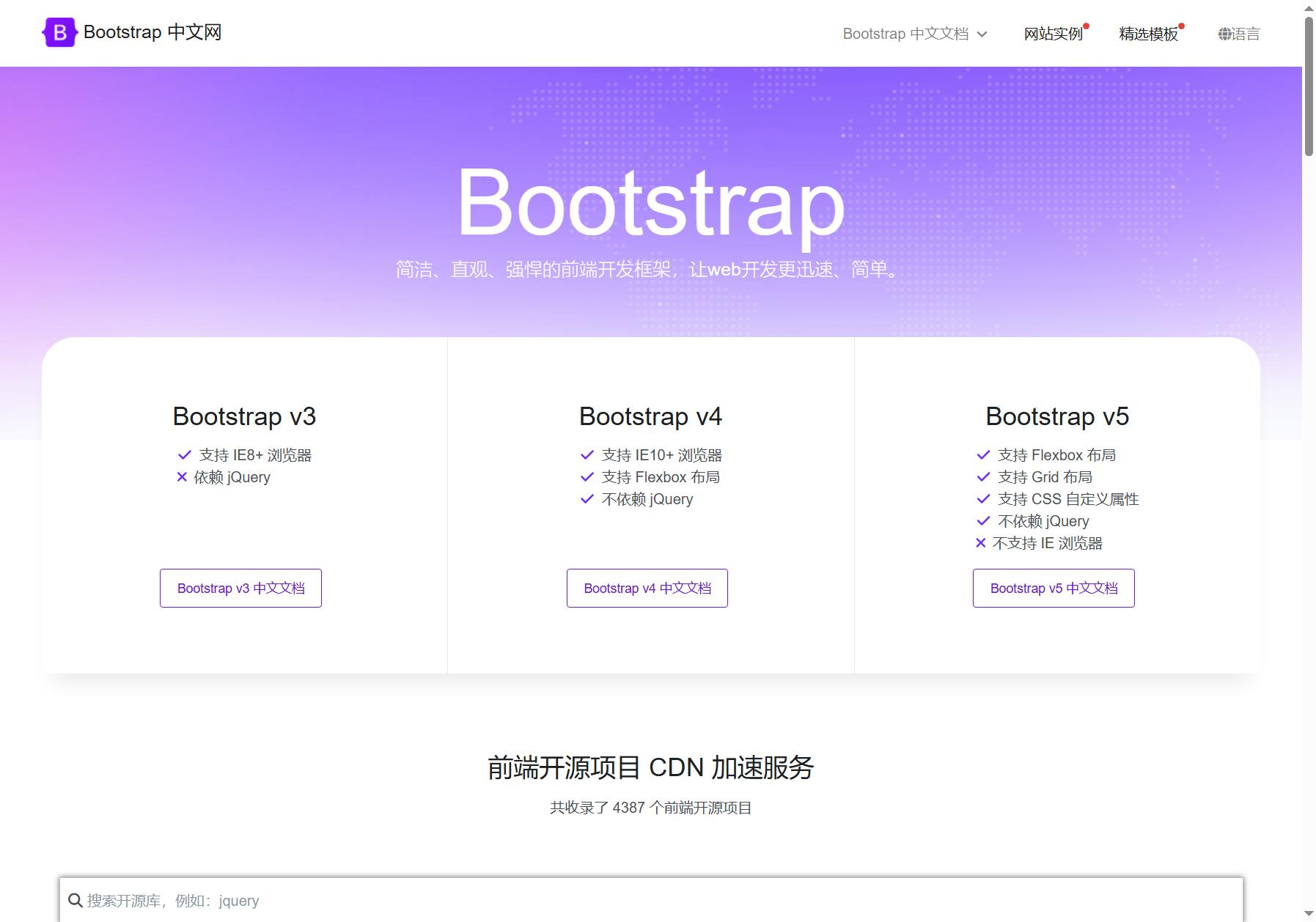The width and height of the screenshot is (1316, 922).
Task: Click the Bootstrap v5 card heading
Action: point(1057,416)
